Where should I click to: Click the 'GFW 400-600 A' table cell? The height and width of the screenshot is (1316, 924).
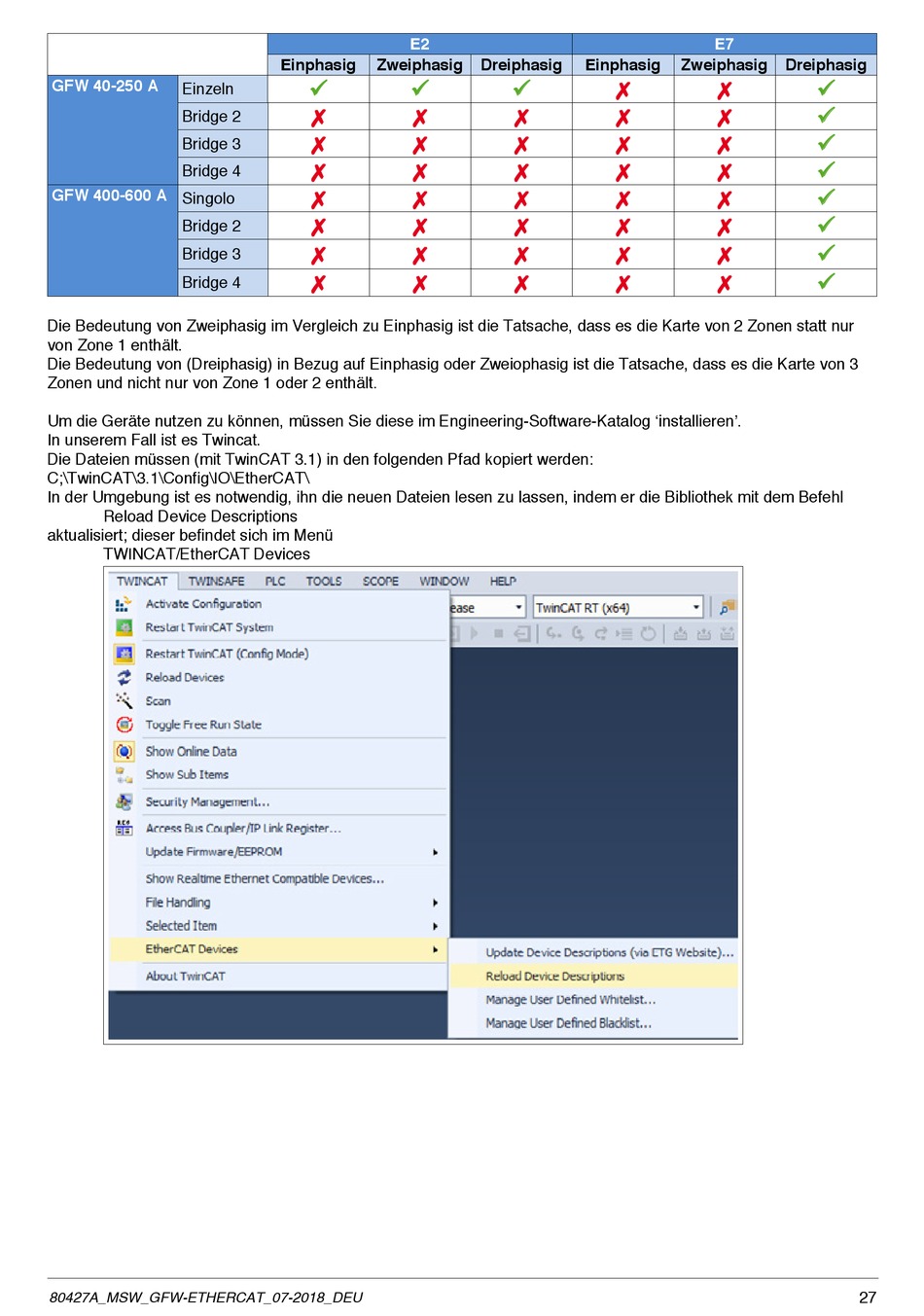pos(112,240)
